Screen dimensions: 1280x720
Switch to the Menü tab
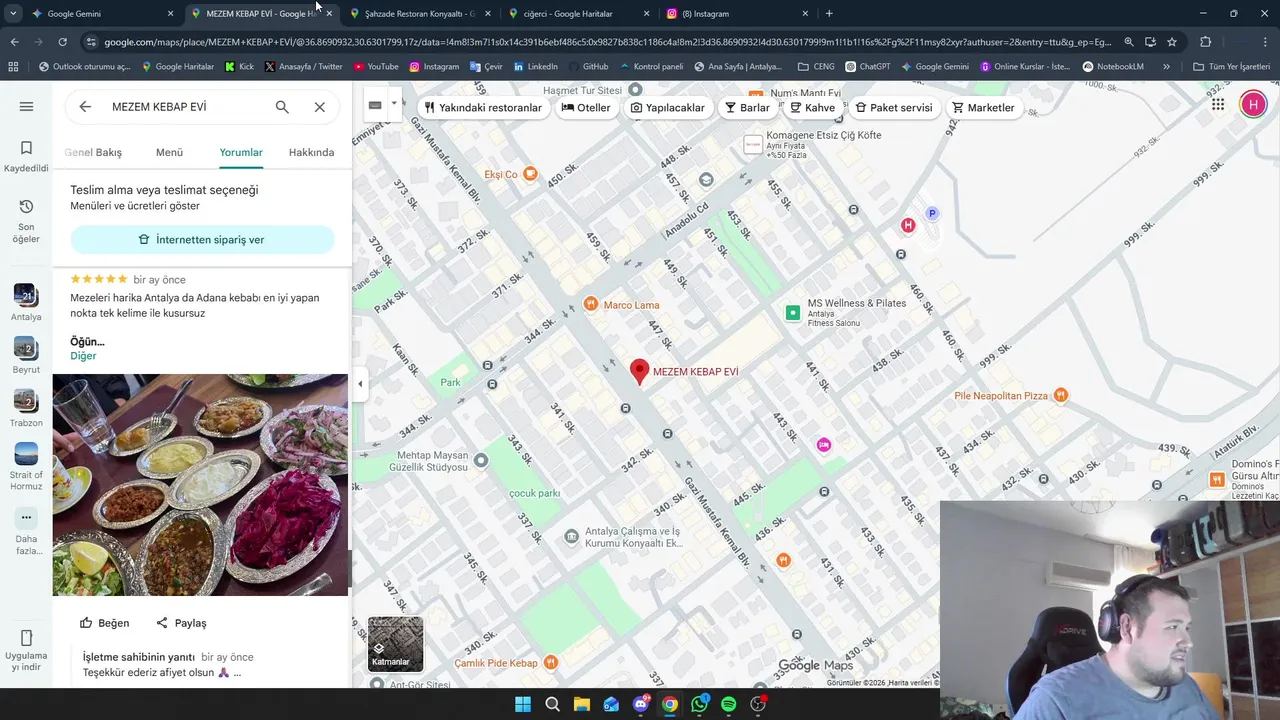pos(169,152)
